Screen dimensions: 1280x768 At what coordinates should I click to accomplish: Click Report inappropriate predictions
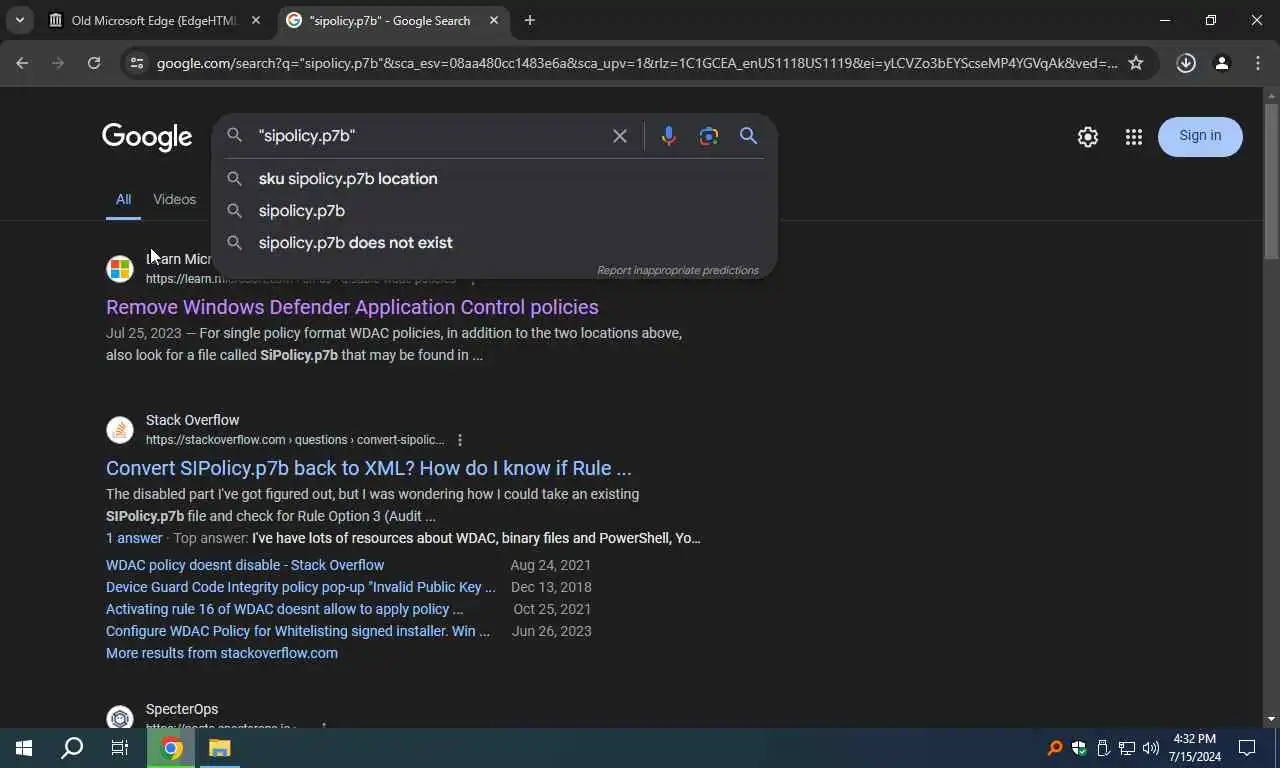pyautogui.click(x=677, y=270)
